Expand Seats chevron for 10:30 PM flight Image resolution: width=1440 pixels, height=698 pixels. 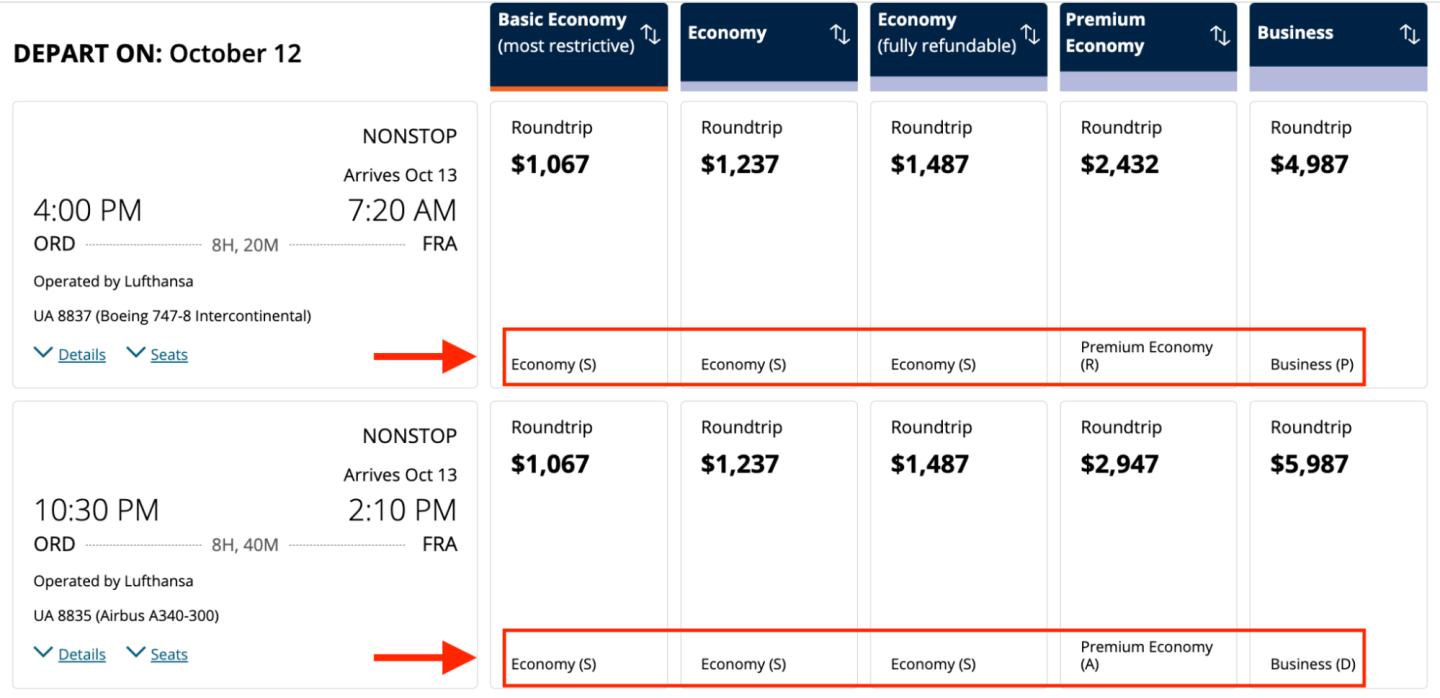click(136, 653)
